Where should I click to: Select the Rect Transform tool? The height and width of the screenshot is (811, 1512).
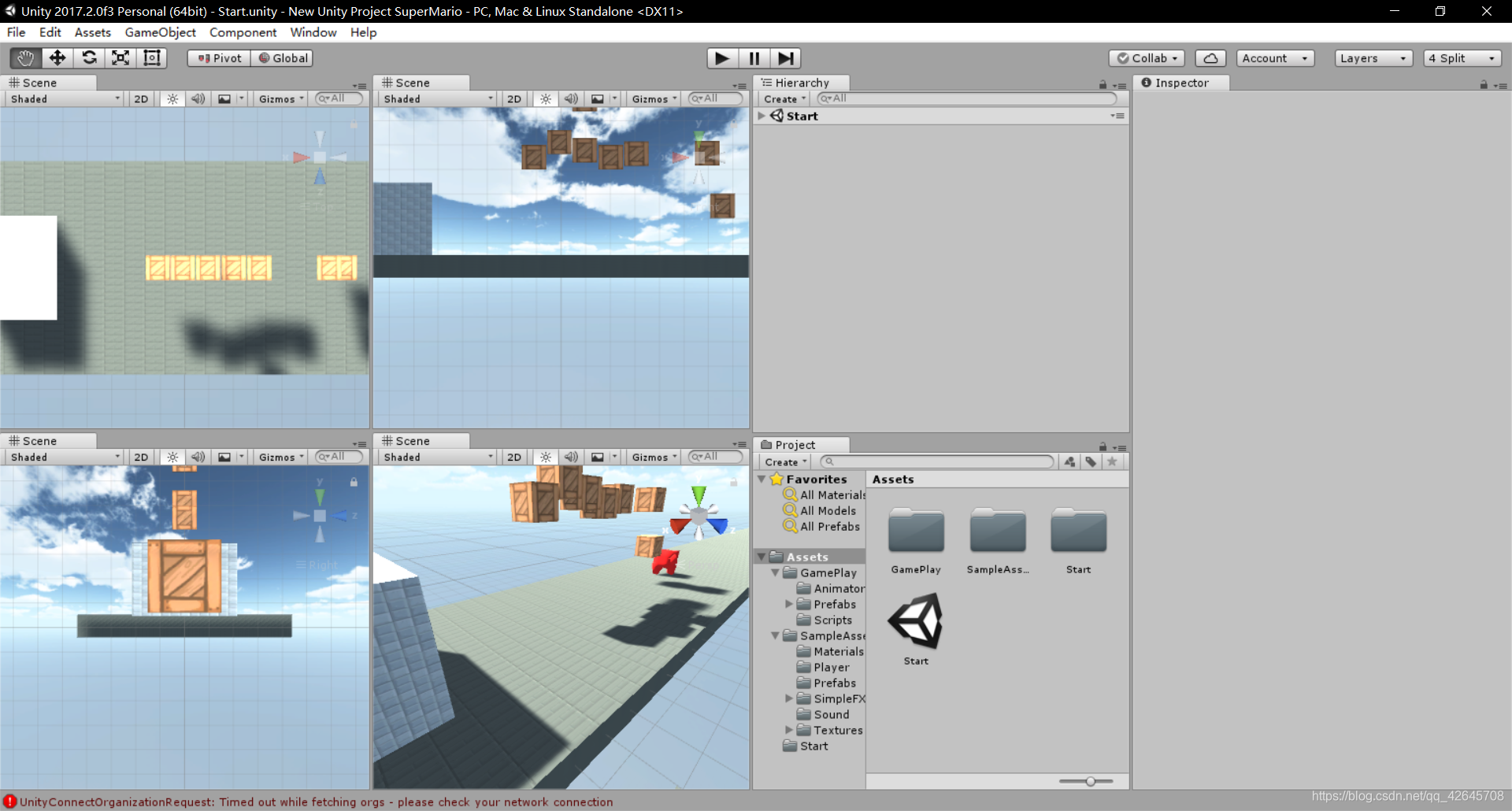click(x=152, y=58)
